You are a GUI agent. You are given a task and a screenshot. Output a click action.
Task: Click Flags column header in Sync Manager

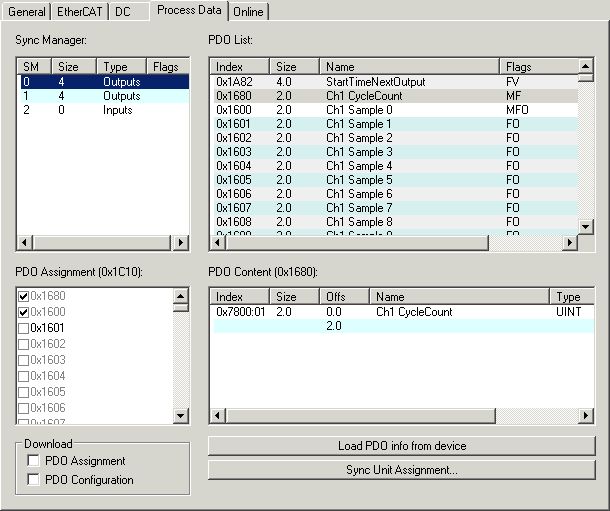pyautogui.click(x=168, y=66)
